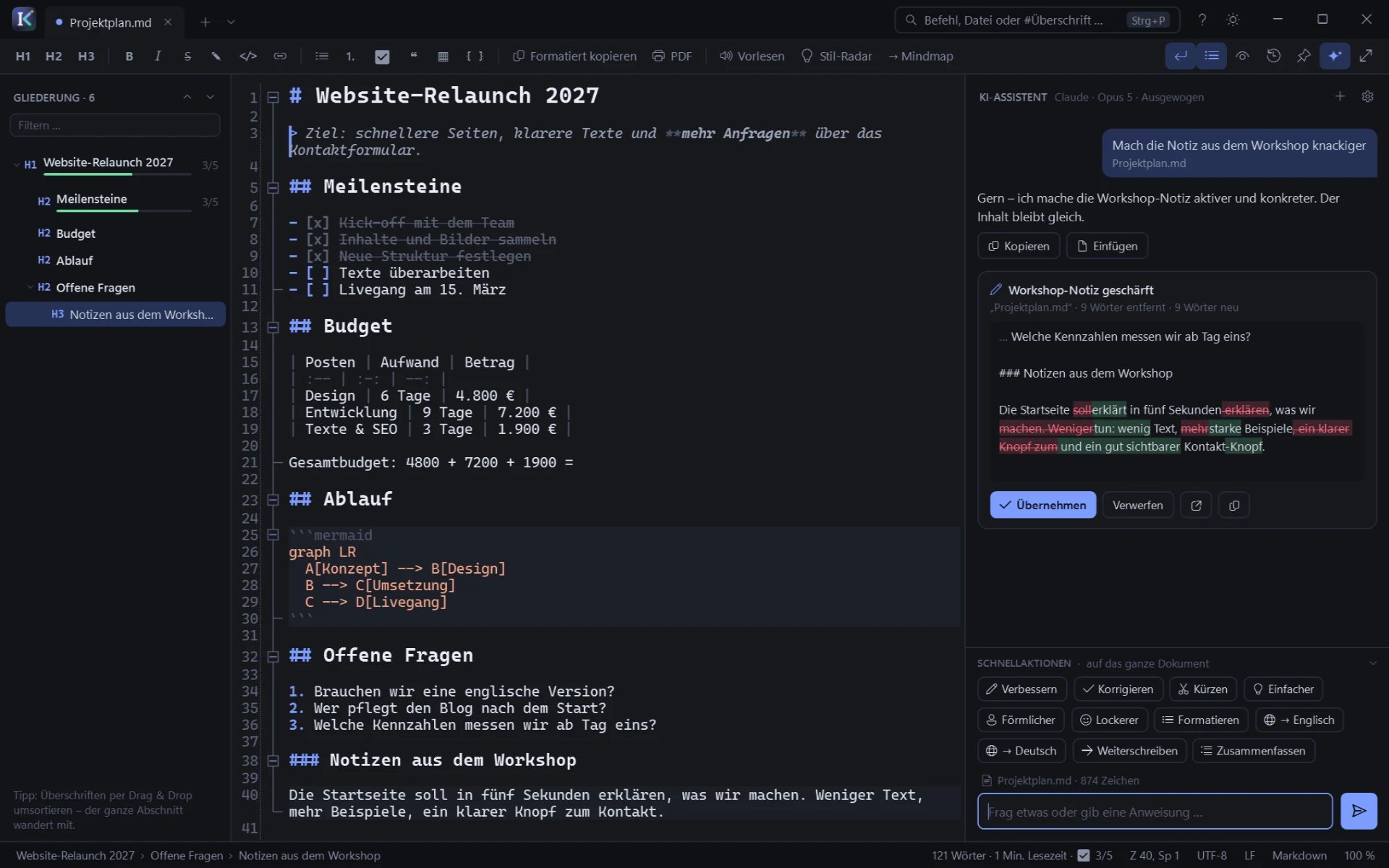This screenshot has width=1389, height=868.
Task: Click Verwerfen to discard the suggestion
Action: coord(1137,505)
